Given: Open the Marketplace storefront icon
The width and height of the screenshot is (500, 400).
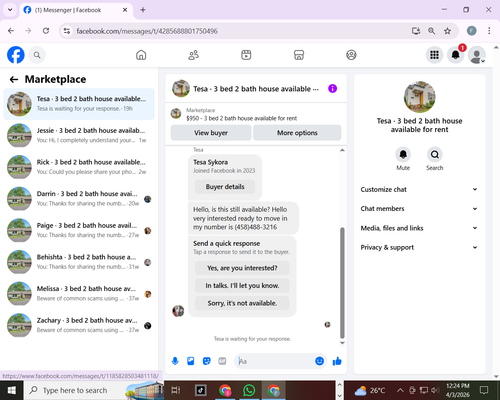Looking at the screenshot, I should point(299,55).
